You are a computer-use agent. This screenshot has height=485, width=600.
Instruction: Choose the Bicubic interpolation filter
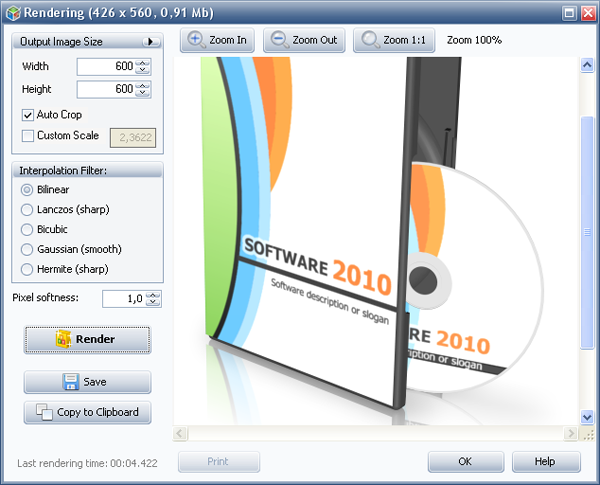tap(27, 229)
